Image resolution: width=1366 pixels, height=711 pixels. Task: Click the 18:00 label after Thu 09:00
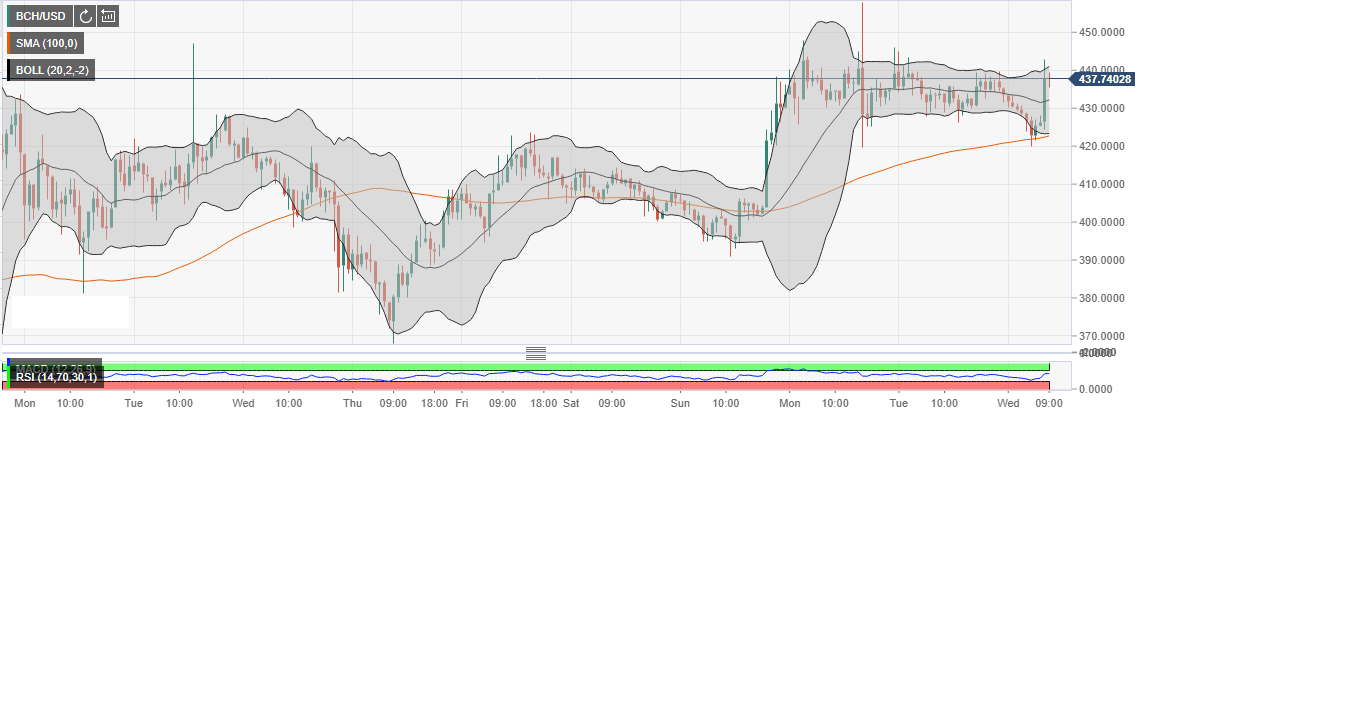tap(434, 403)
